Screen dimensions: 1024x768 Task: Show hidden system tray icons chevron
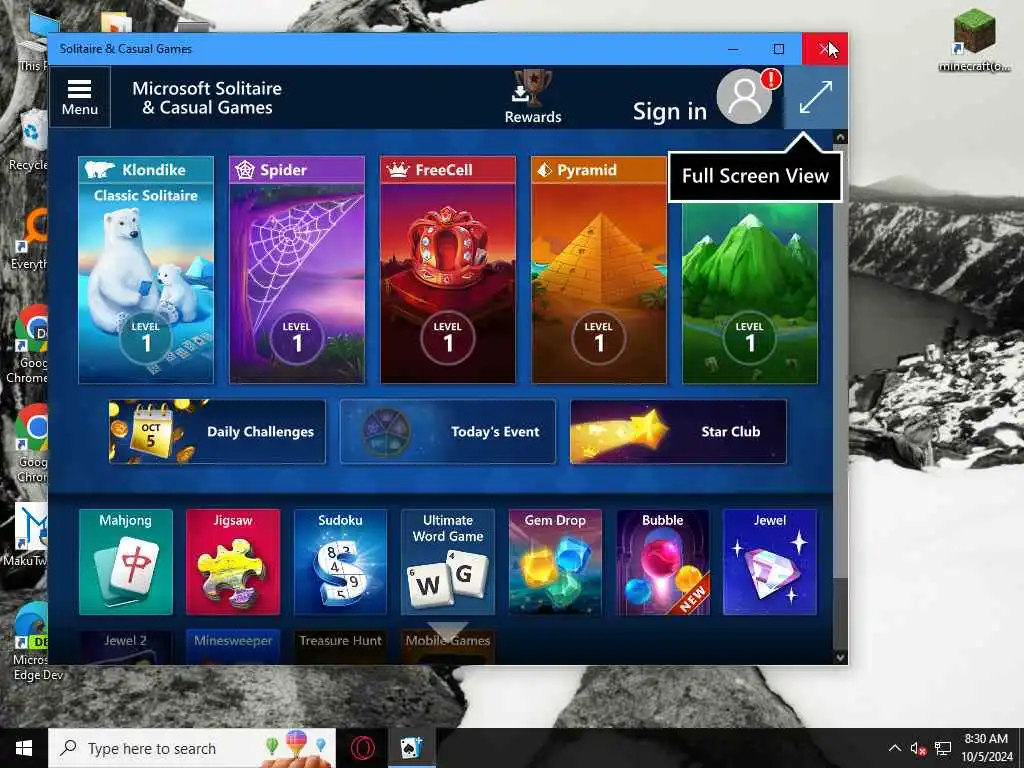click(895, 748)
